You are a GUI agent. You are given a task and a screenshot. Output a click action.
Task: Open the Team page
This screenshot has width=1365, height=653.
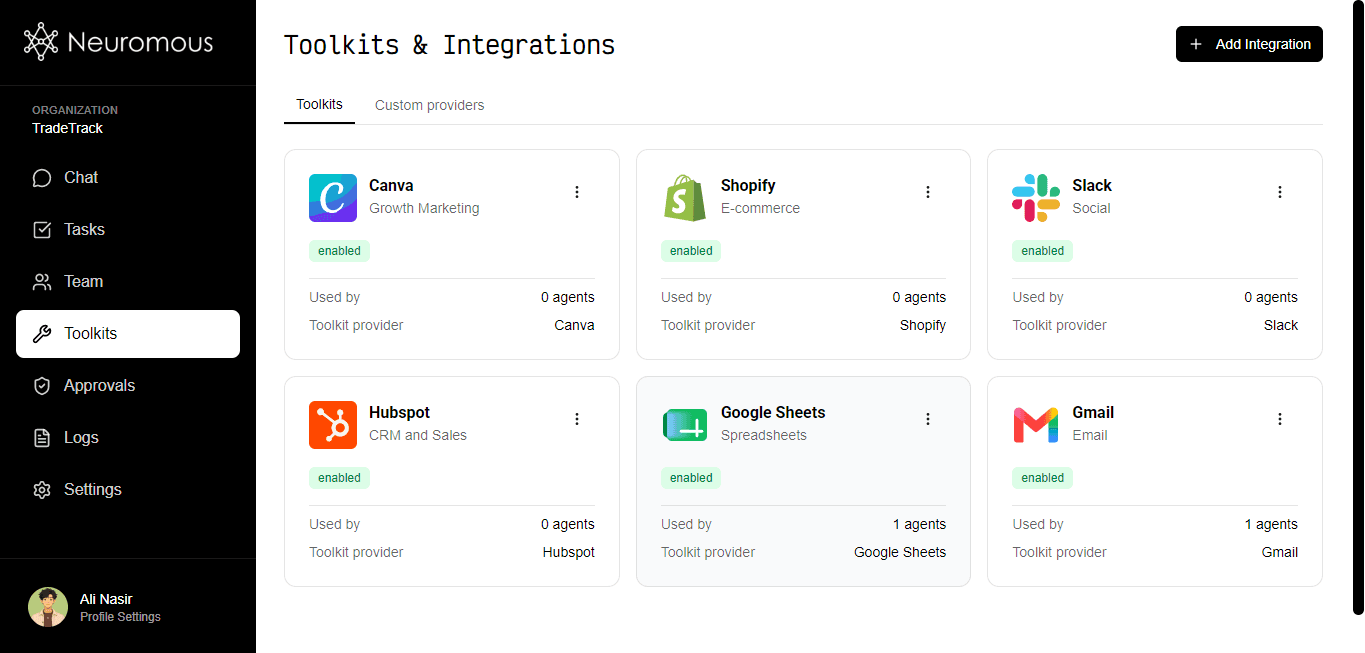point(128,282)
